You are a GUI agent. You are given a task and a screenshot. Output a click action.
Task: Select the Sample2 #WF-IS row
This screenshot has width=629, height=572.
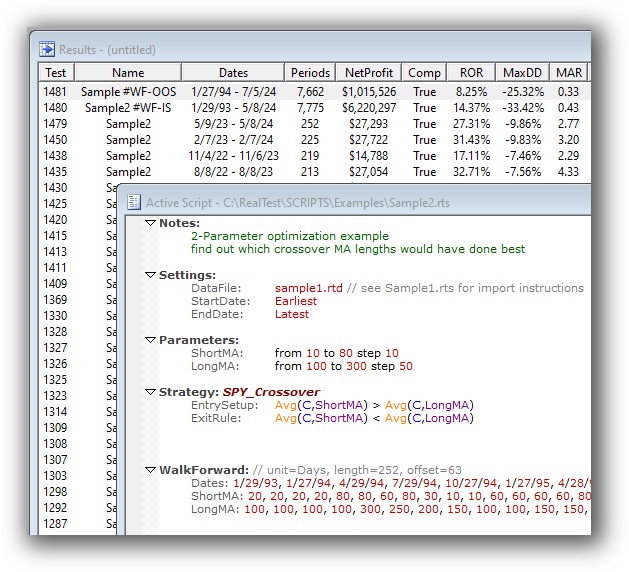(x=128, y=107)
